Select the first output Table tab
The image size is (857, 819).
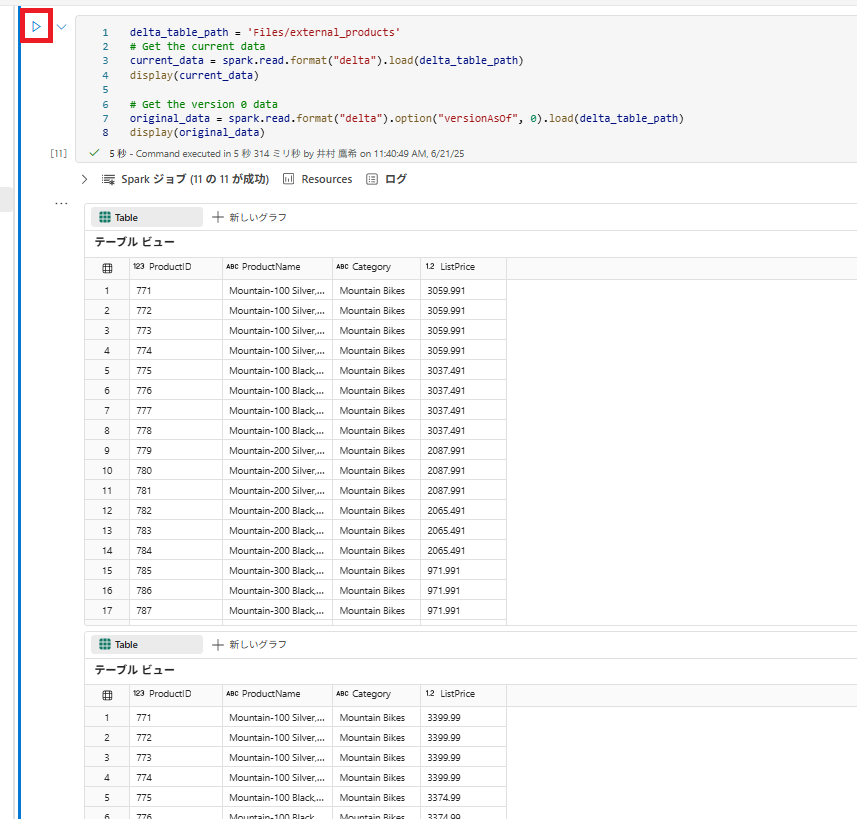pos(146,218)
